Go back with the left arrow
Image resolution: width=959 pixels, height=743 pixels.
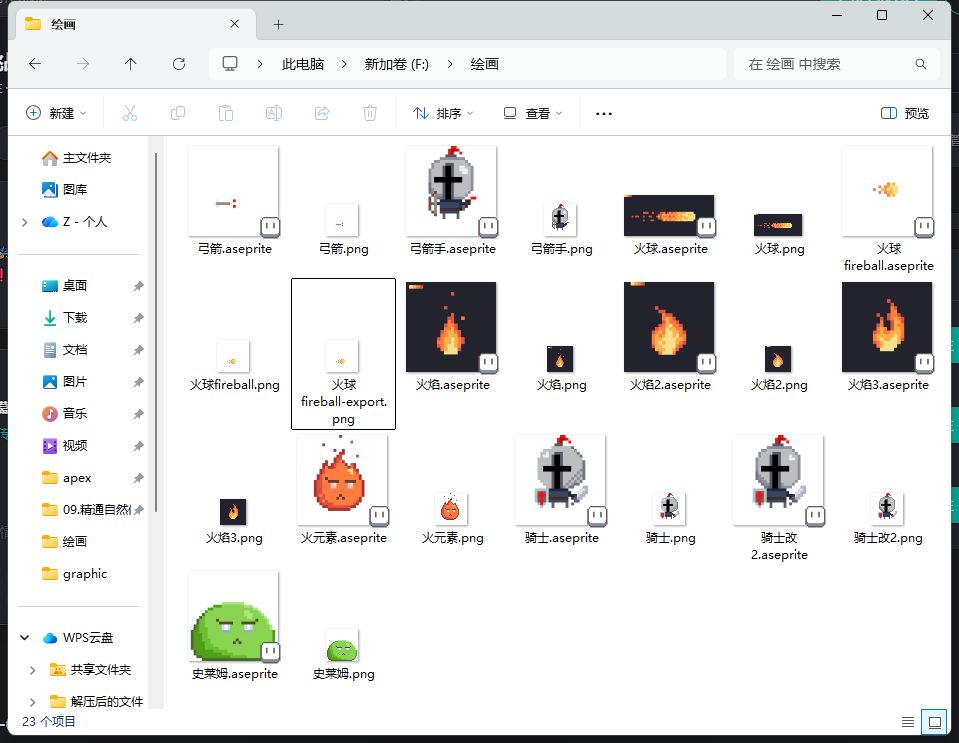(x=35, y=64)
